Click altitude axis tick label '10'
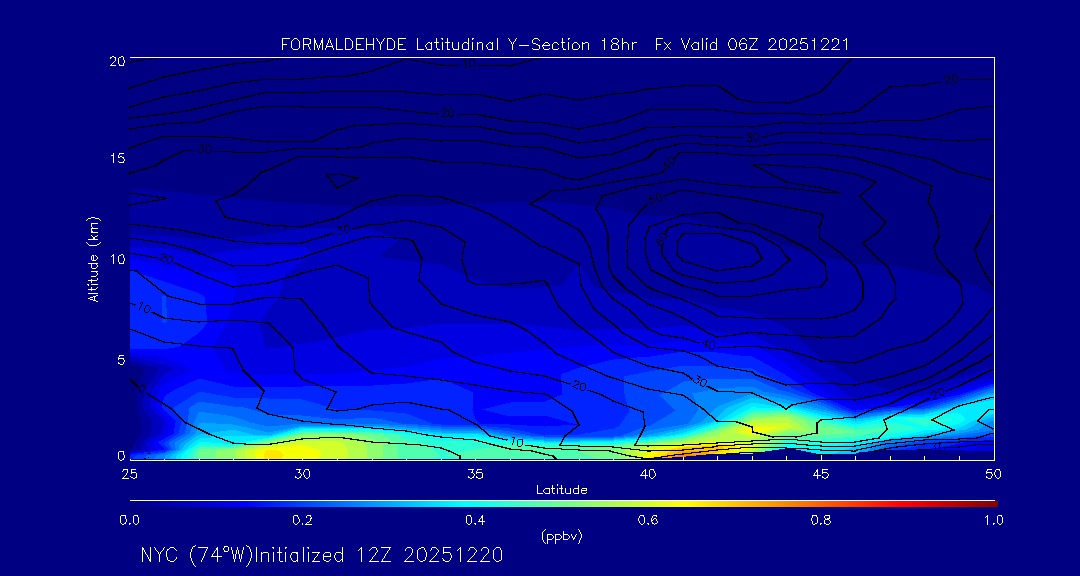The height and width of the screenshot is (576, 1080). (116, 259)
